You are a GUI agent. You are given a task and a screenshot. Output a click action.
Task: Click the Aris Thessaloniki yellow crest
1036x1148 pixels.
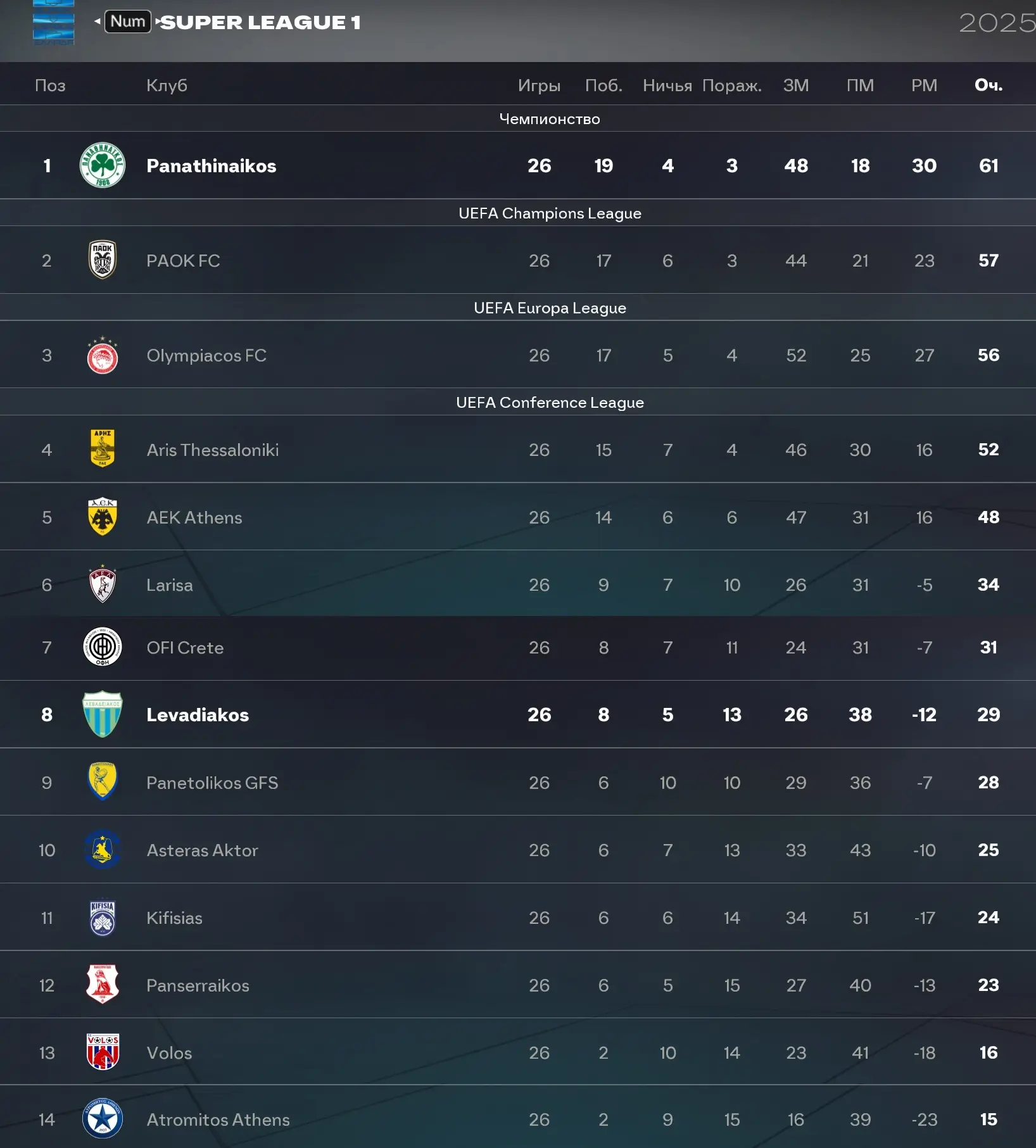pos(103,449)
